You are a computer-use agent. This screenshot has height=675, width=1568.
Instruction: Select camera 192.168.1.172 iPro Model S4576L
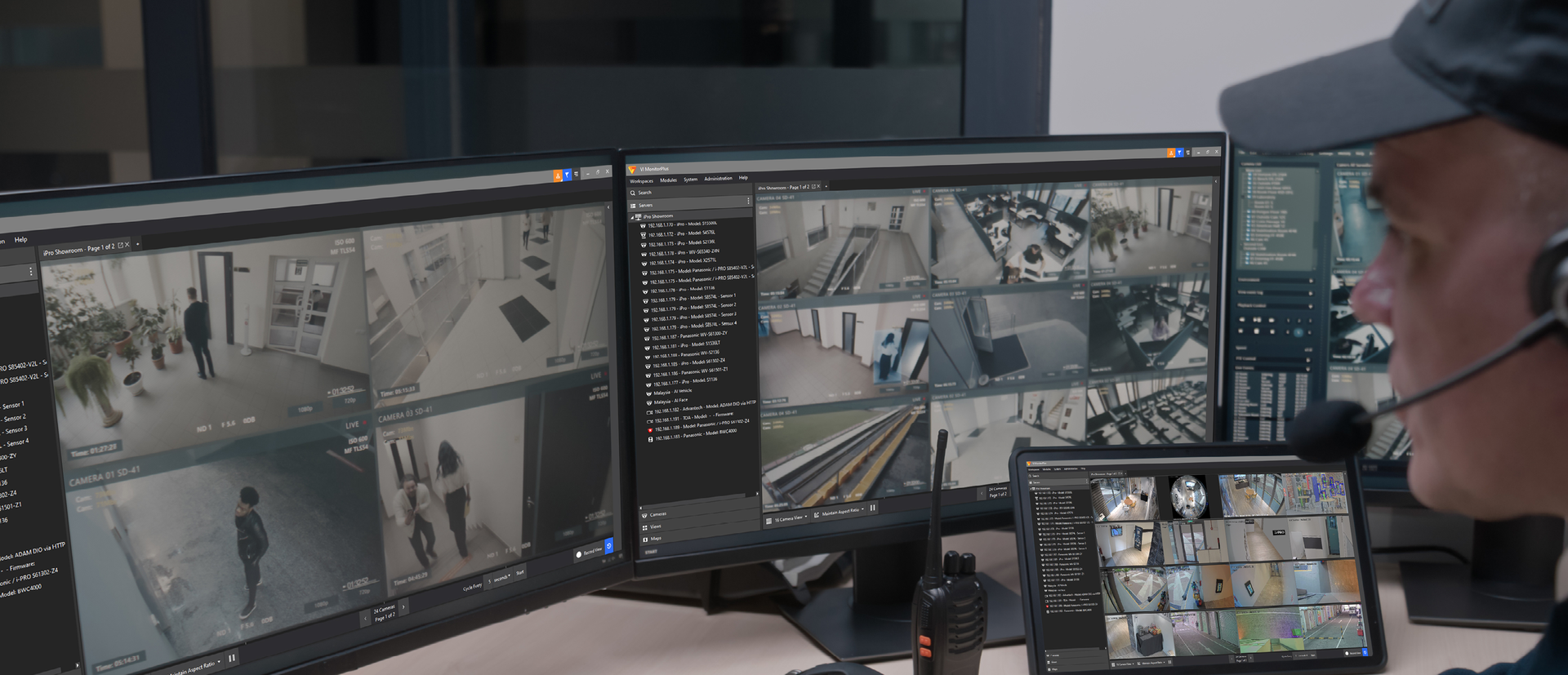(x=678, y=233)
